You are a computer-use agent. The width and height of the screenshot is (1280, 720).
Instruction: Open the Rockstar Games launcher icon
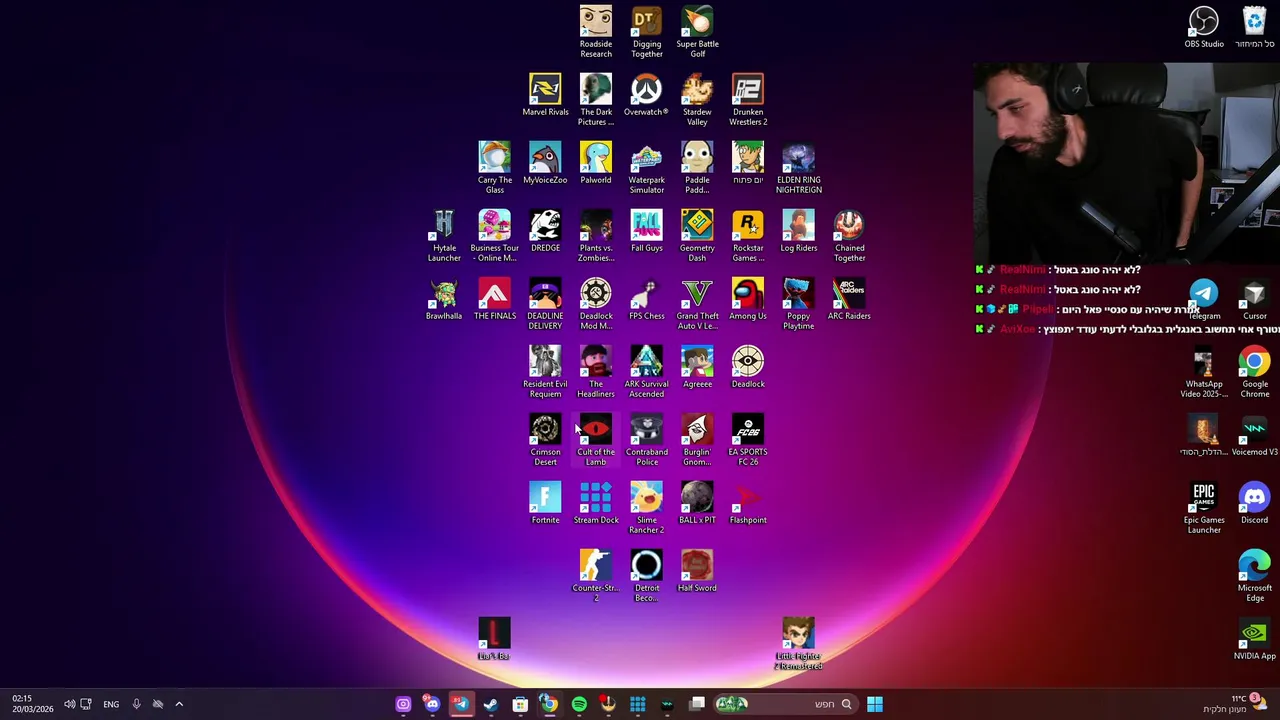[748, 236]
